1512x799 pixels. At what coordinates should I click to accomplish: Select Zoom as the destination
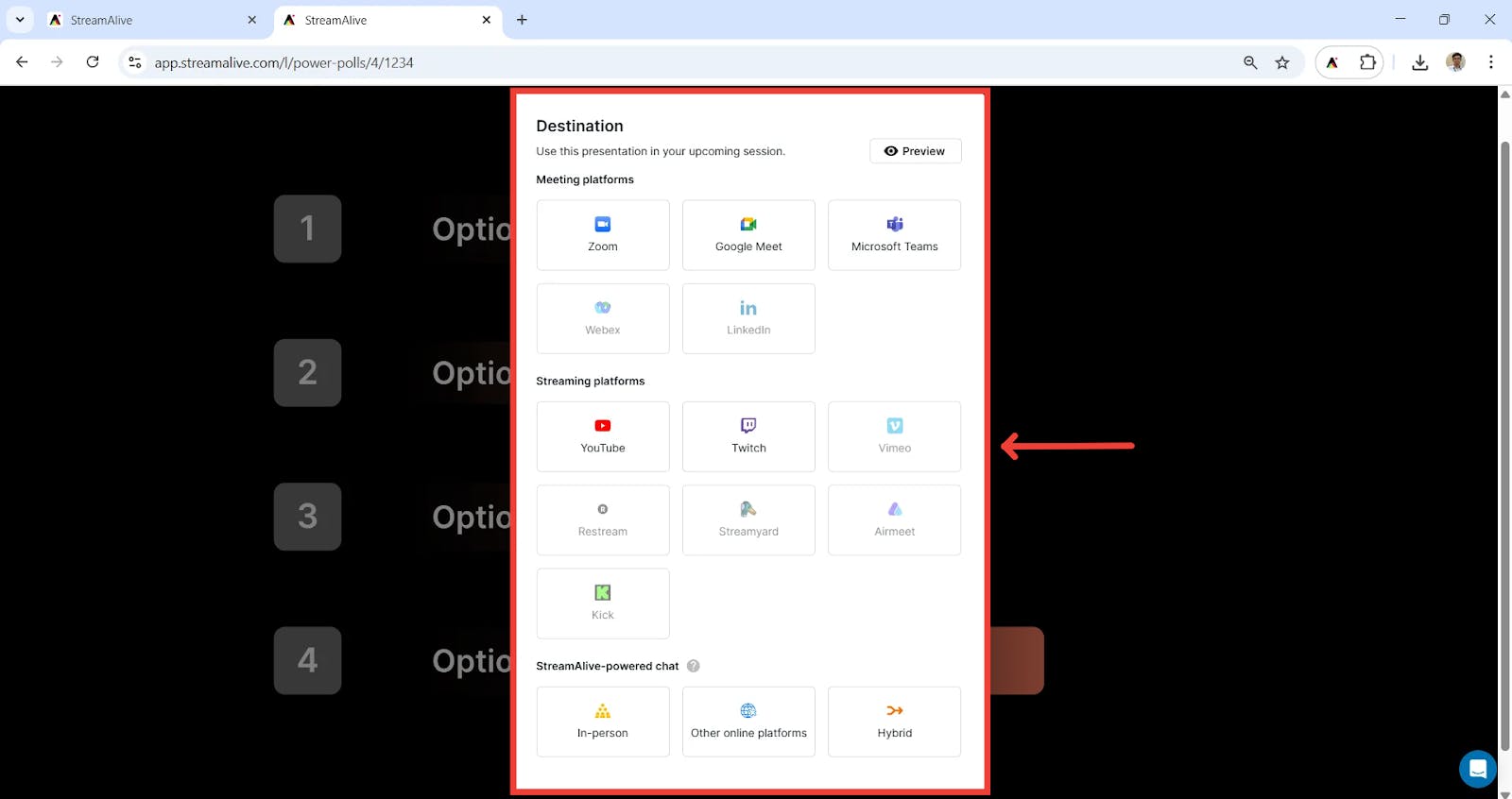point(603,235)
